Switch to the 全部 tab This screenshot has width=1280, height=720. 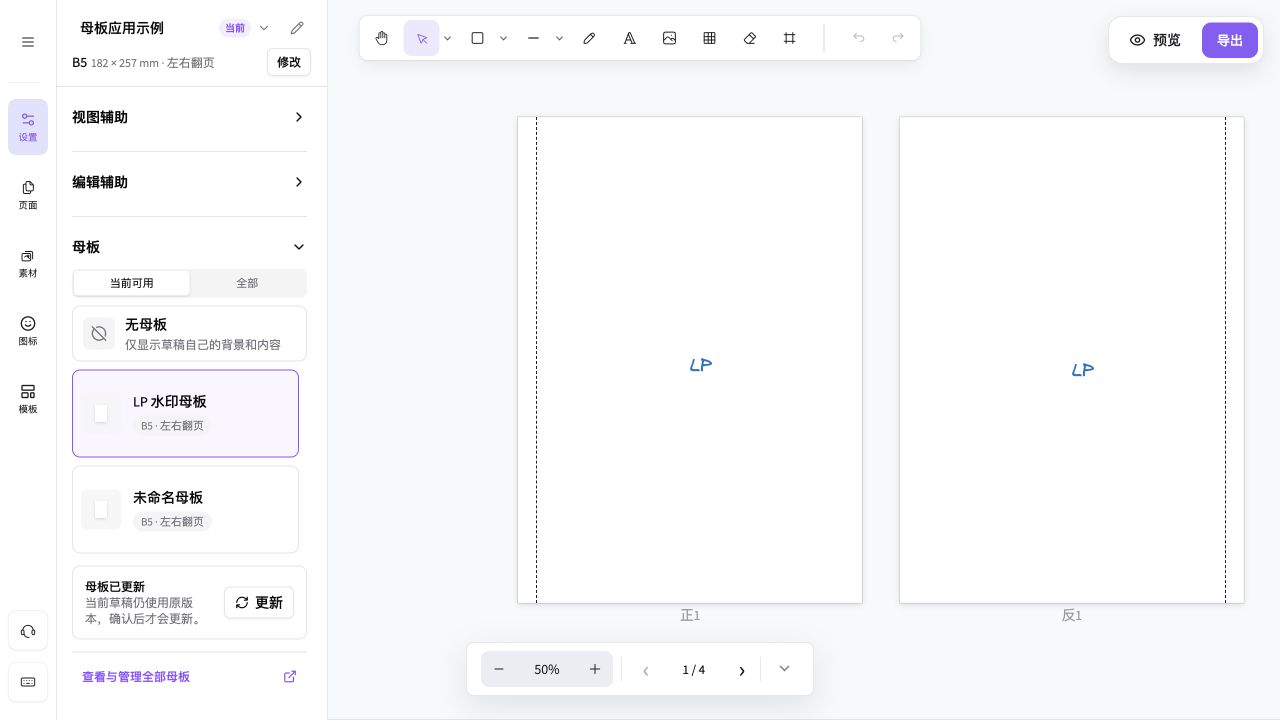coord(247,283)
